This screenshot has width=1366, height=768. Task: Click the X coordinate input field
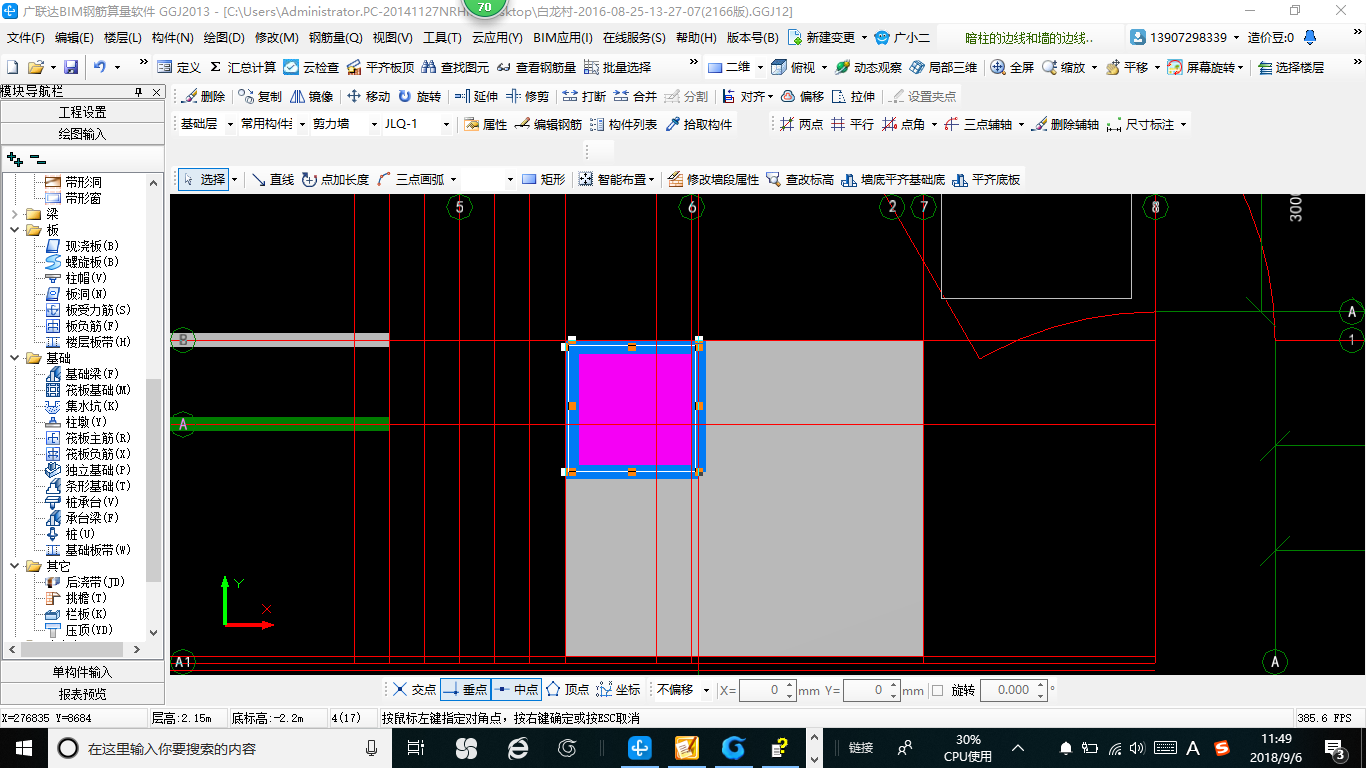(767, 690)
